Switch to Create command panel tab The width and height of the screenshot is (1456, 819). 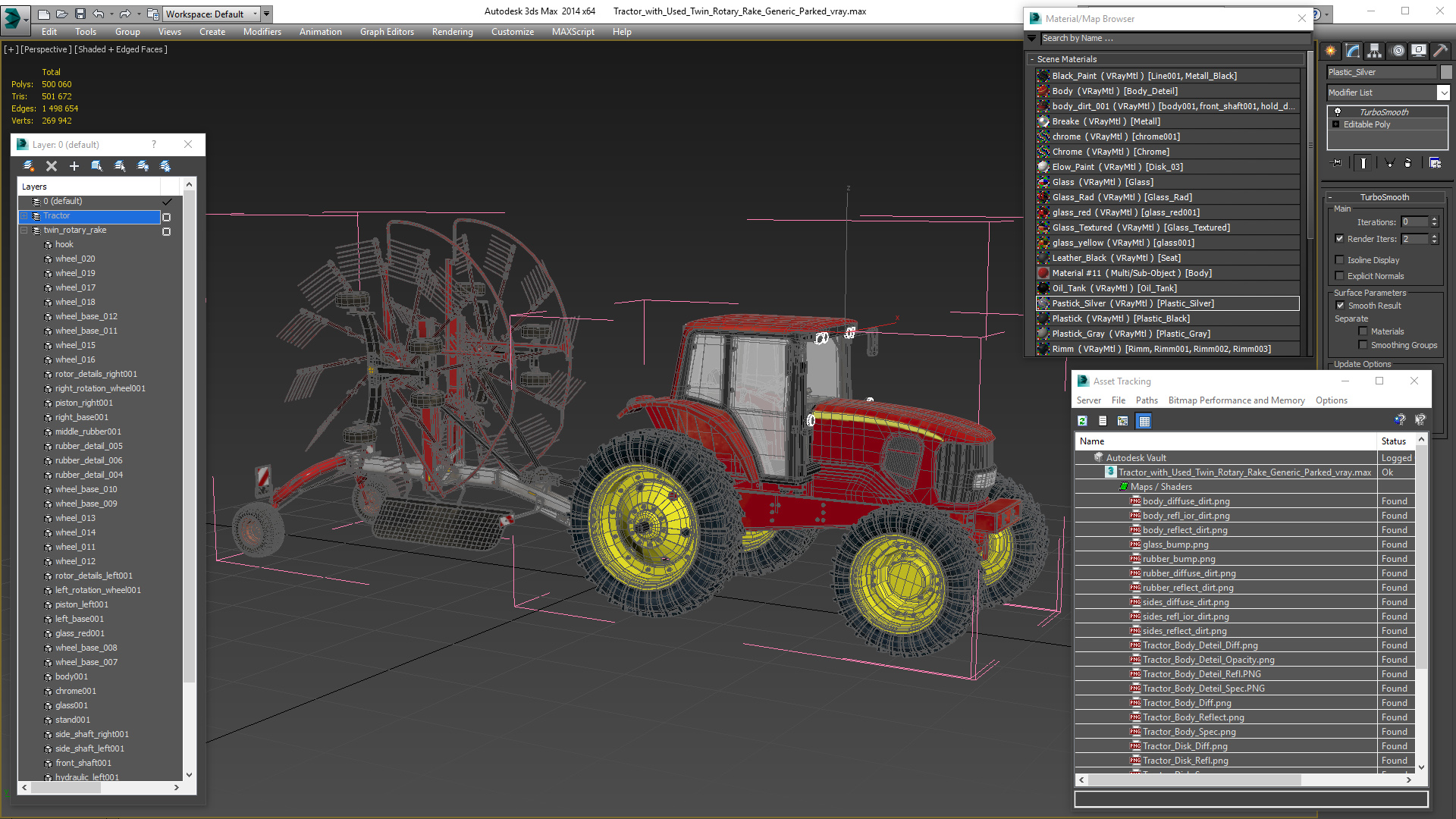[x=1330, y=51]
